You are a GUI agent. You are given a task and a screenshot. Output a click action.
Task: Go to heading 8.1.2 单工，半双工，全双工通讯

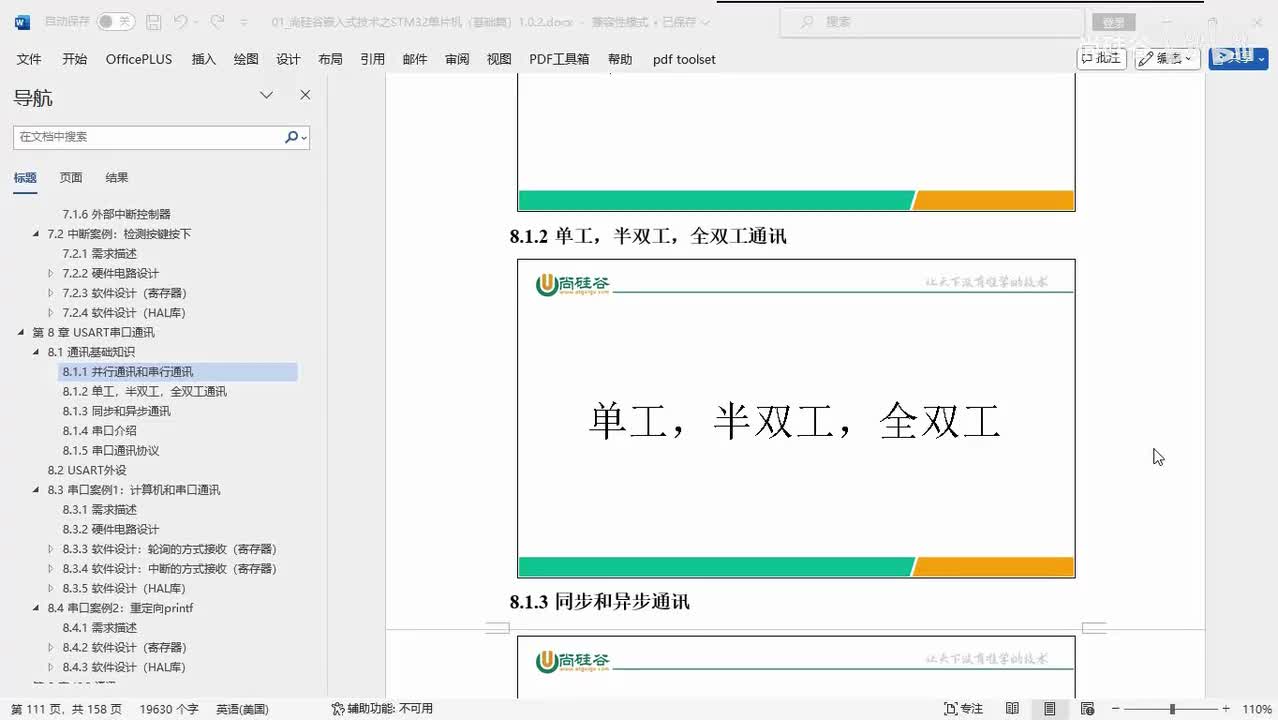144,391
